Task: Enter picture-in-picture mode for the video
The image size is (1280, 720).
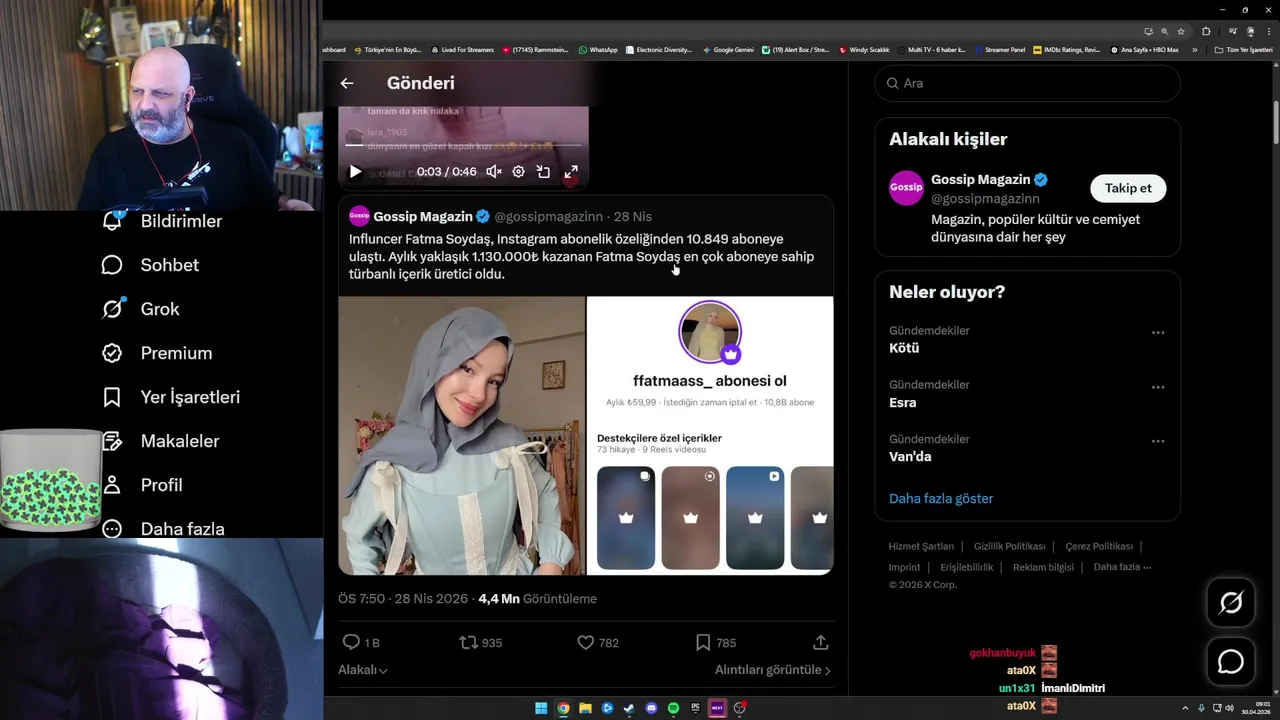Action: [x=543, y=172]
